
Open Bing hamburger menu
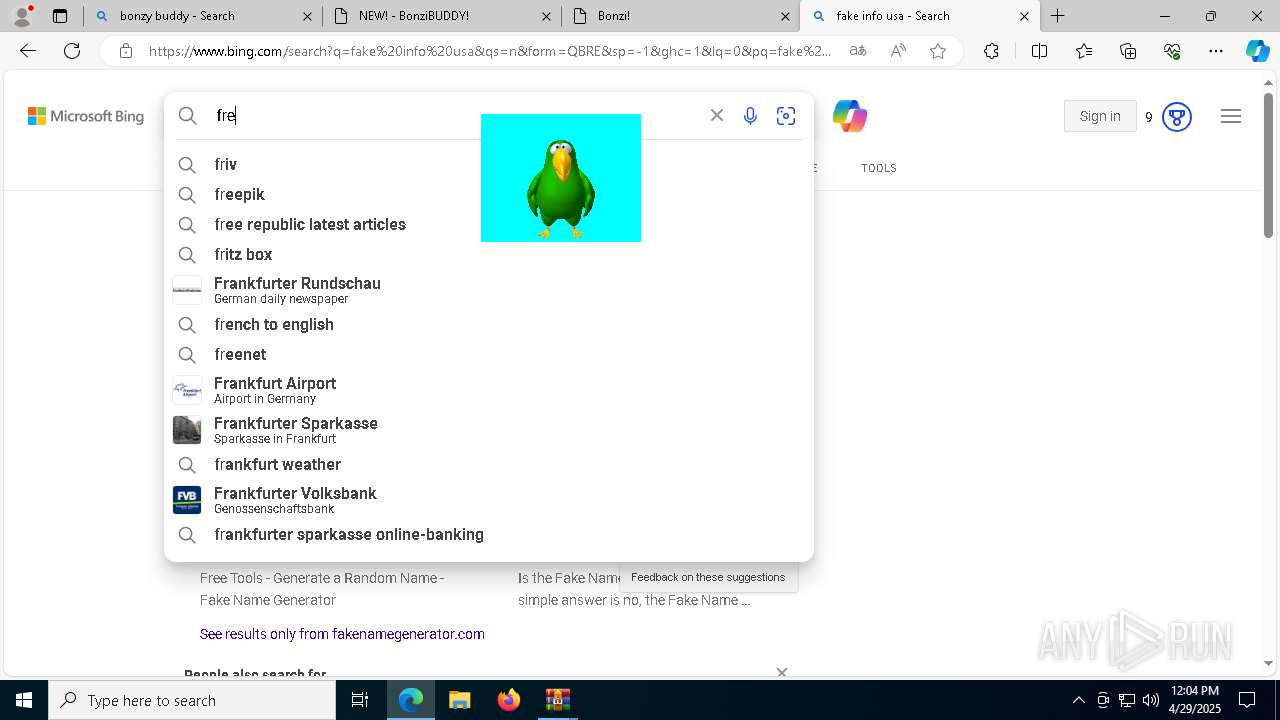point(1231,117)
